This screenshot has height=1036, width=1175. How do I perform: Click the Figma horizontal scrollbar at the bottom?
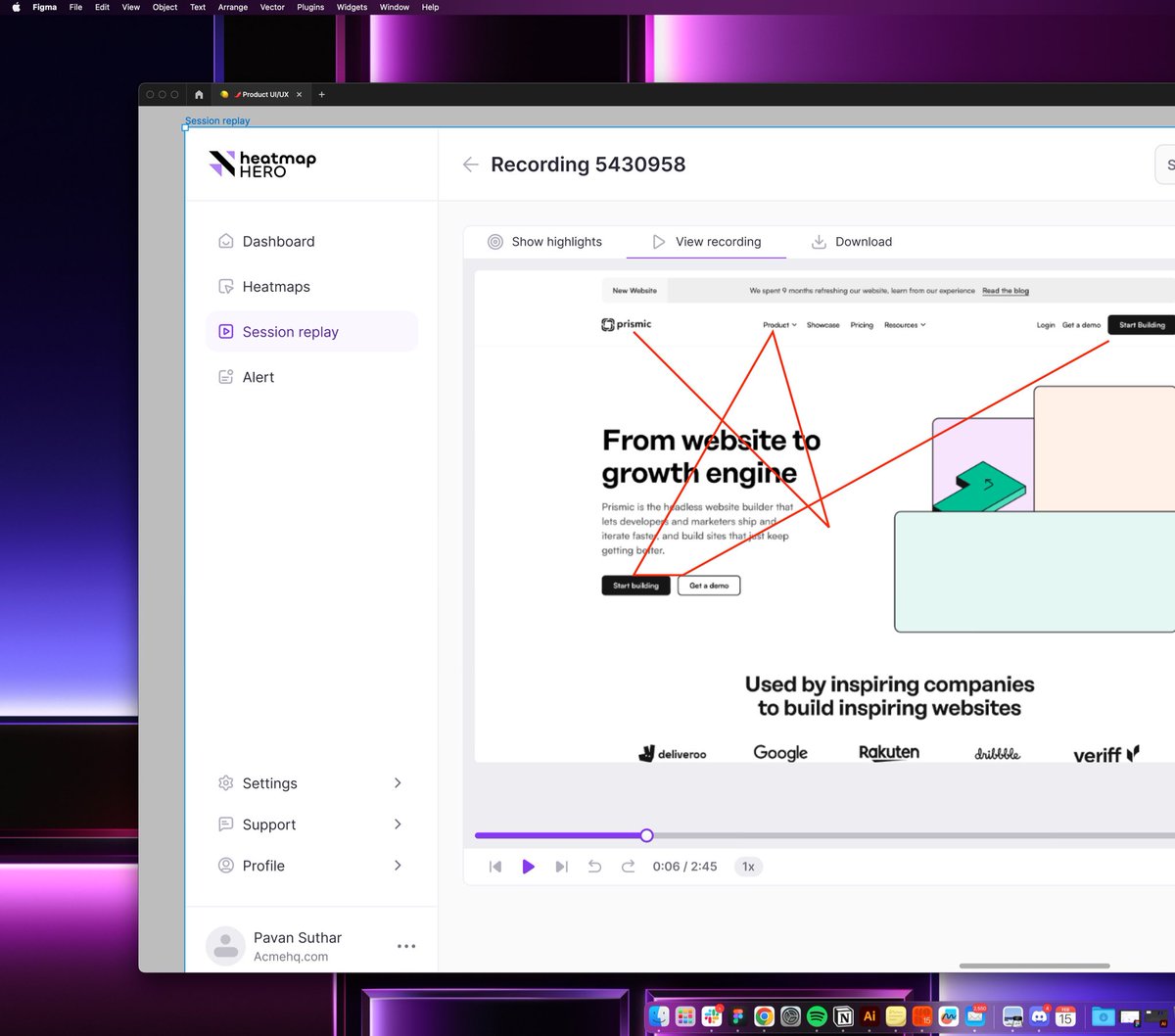[x=1034, y=965]
